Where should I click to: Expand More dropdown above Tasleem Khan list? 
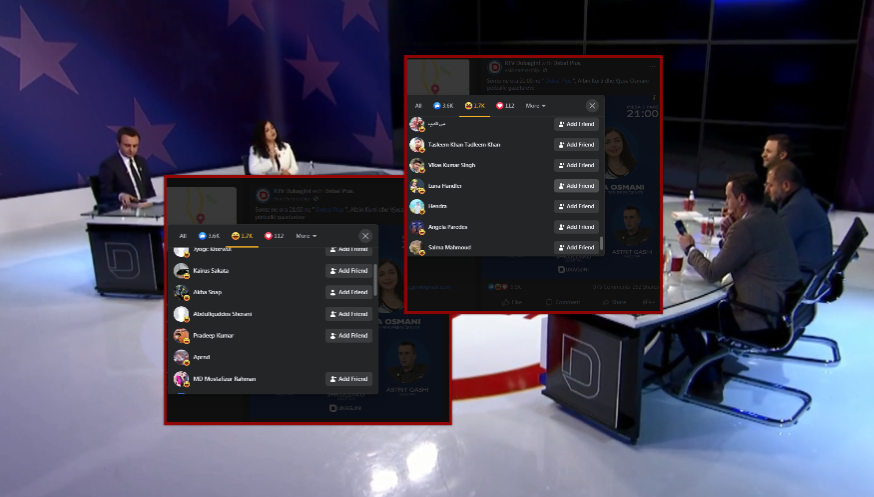536,105
